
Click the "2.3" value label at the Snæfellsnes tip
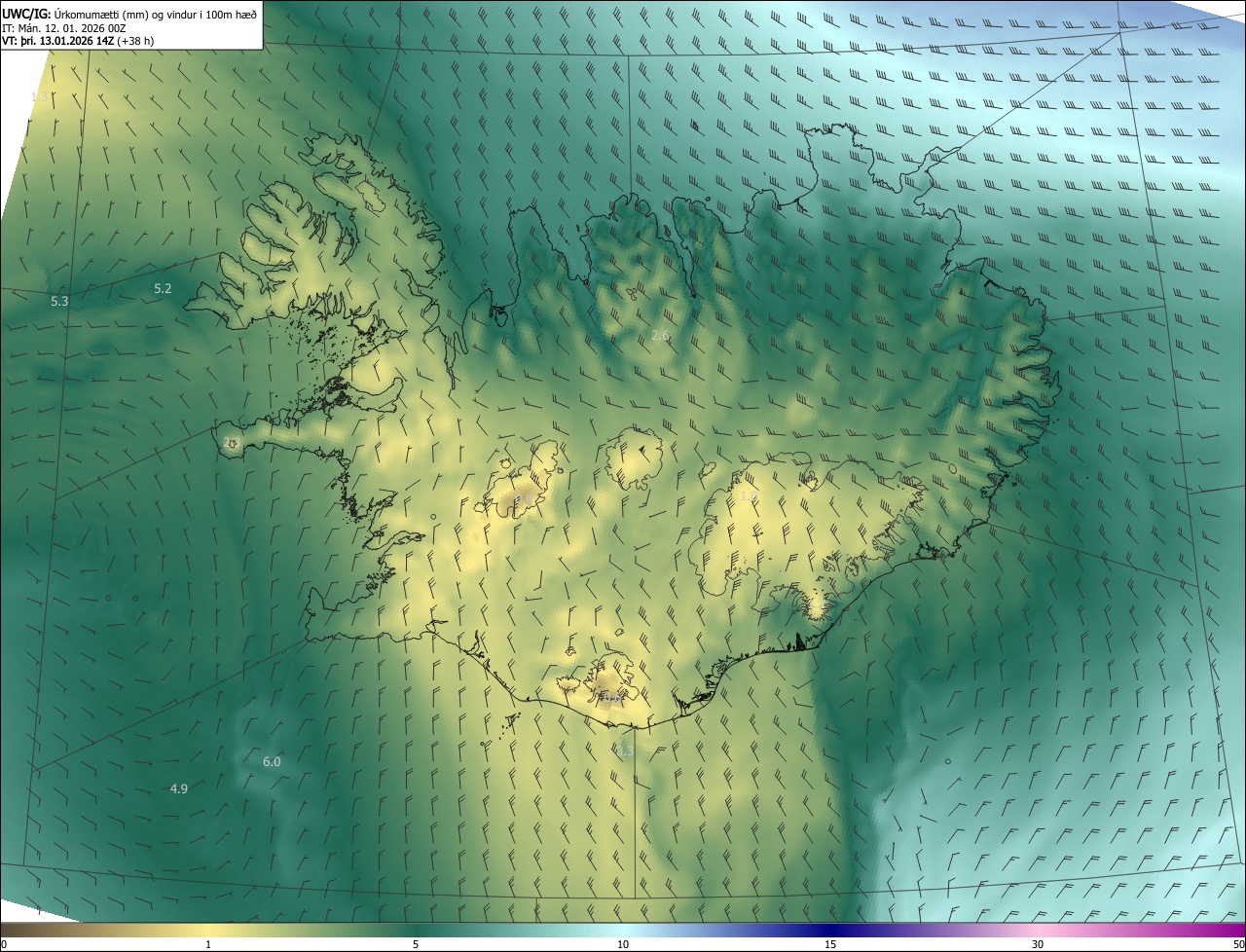(x=232, y=443)
